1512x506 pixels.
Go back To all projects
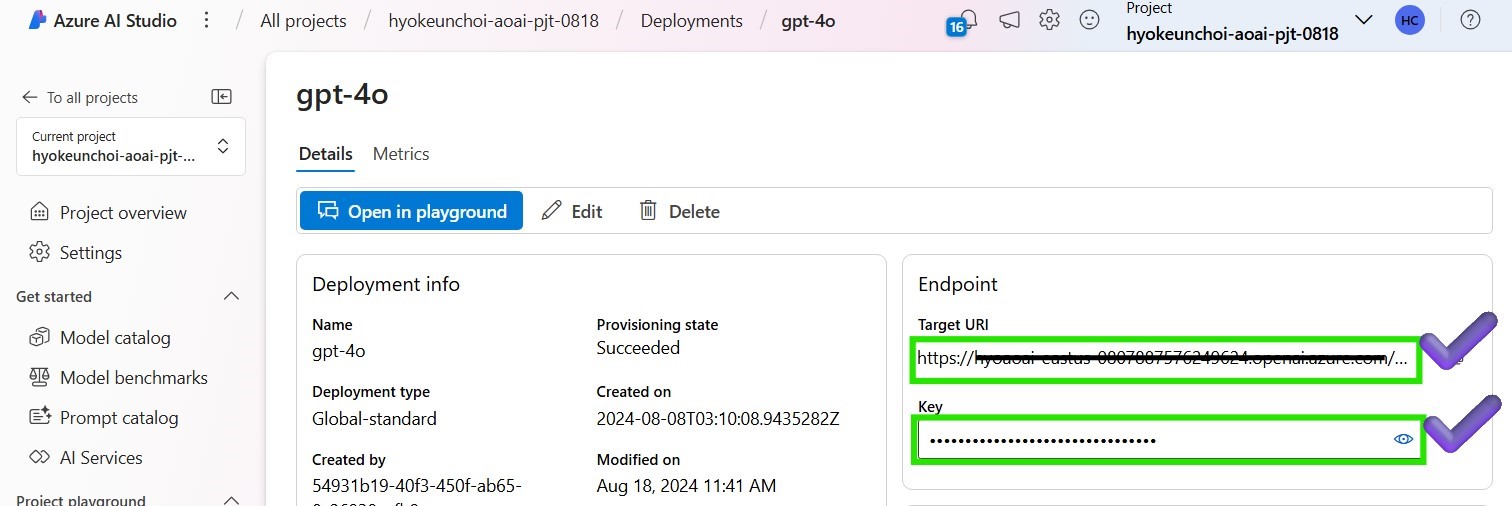coord(80,97)
